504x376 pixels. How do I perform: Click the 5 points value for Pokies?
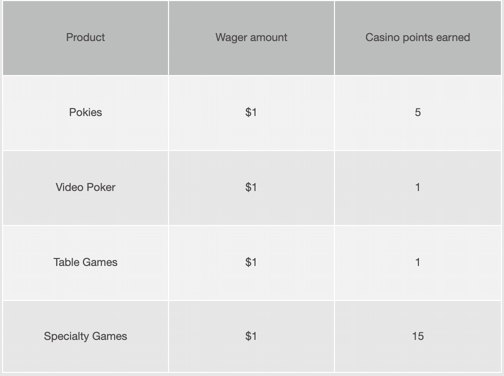click(418, 113)
